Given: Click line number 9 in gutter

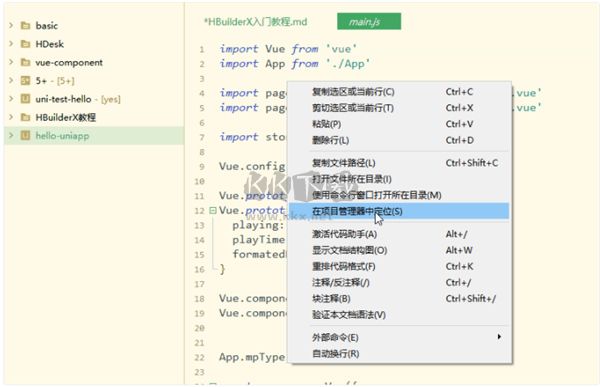Looking at the screenshot, I should click(x=202, y=167).
